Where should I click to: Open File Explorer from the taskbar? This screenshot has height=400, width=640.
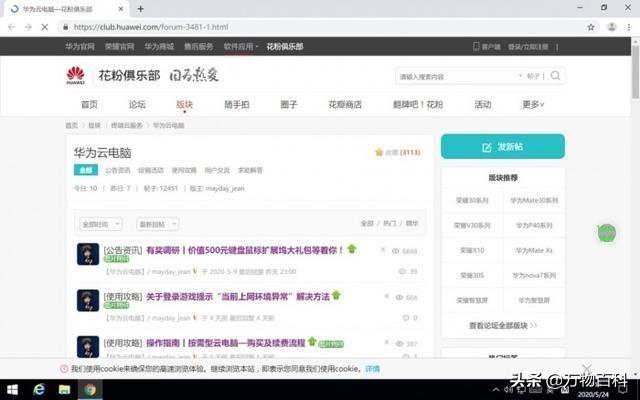coord(64,390)
